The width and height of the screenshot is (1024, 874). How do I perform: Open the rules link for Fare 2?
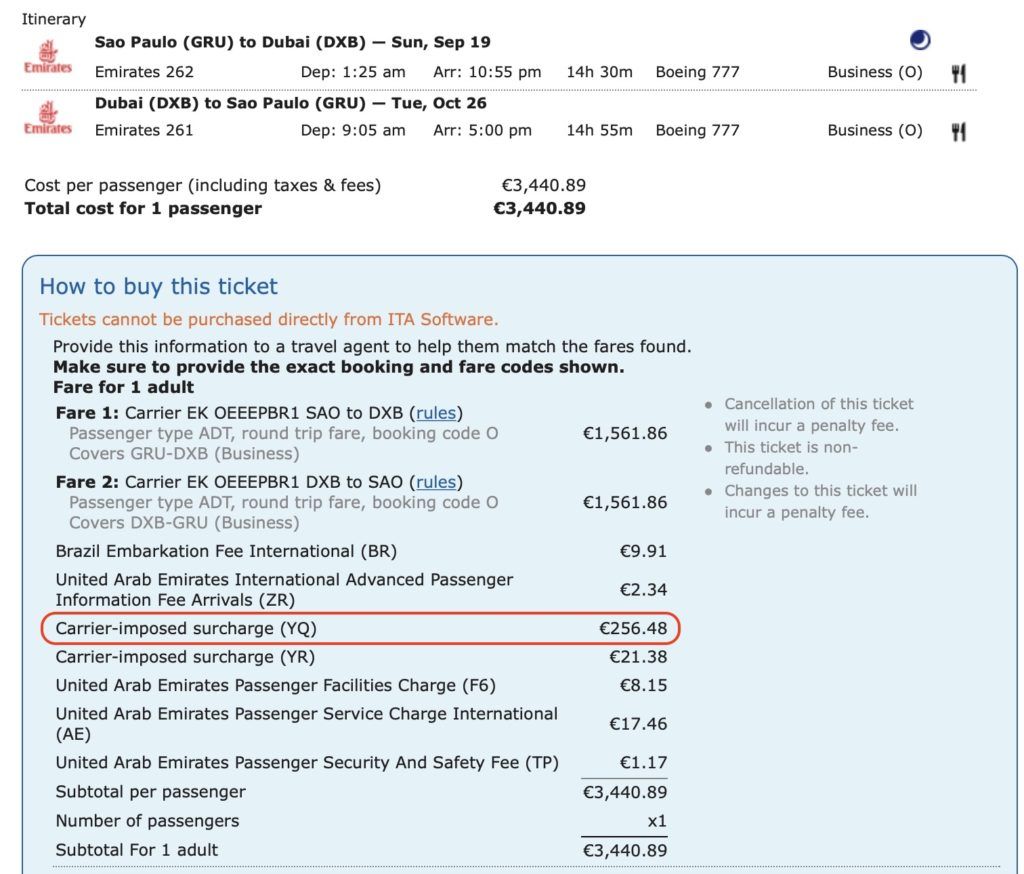pyautogui.click(x=436, y=482)
